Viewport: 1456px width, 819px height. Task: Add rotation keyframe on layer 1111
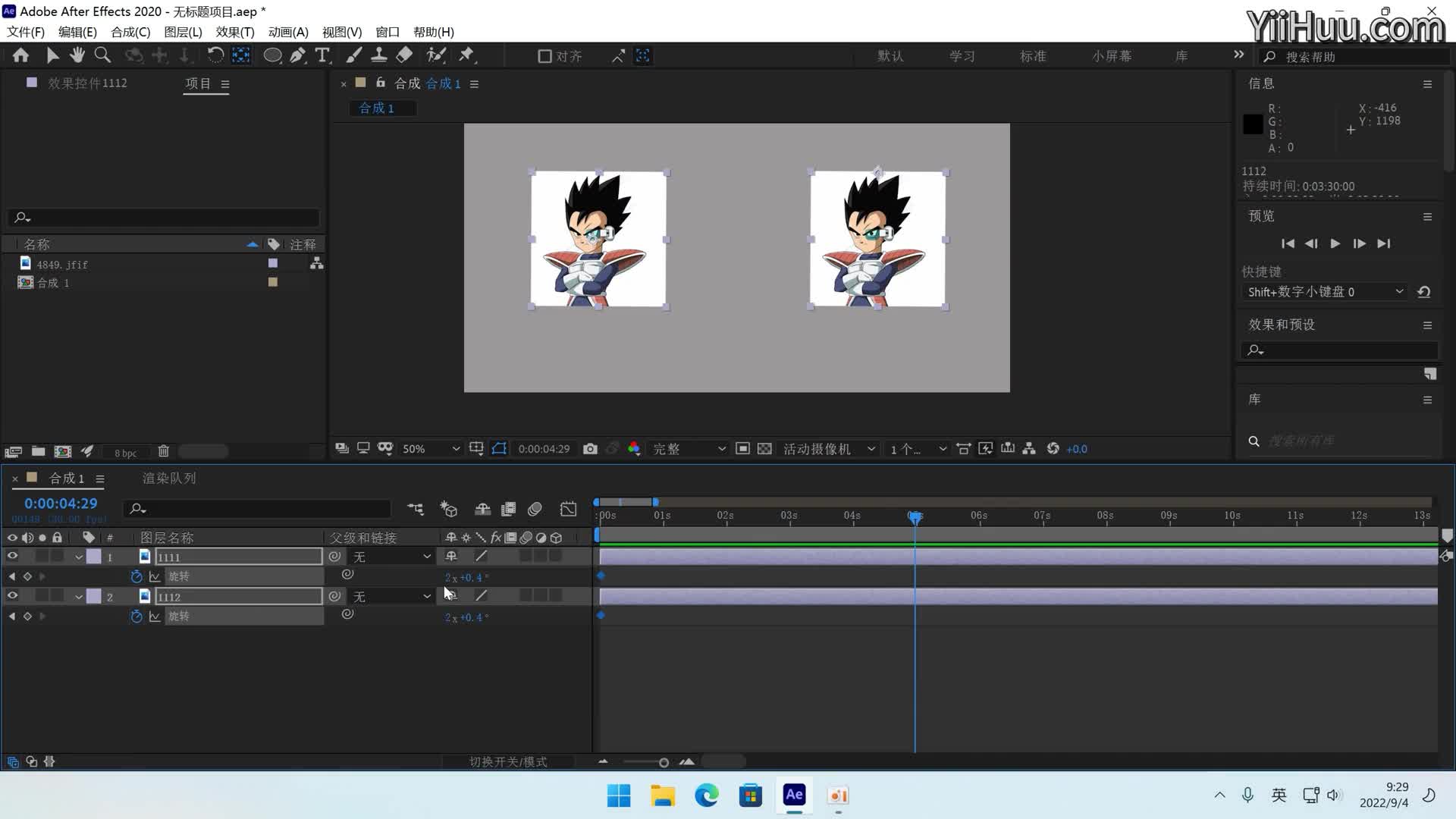point(27,576)
